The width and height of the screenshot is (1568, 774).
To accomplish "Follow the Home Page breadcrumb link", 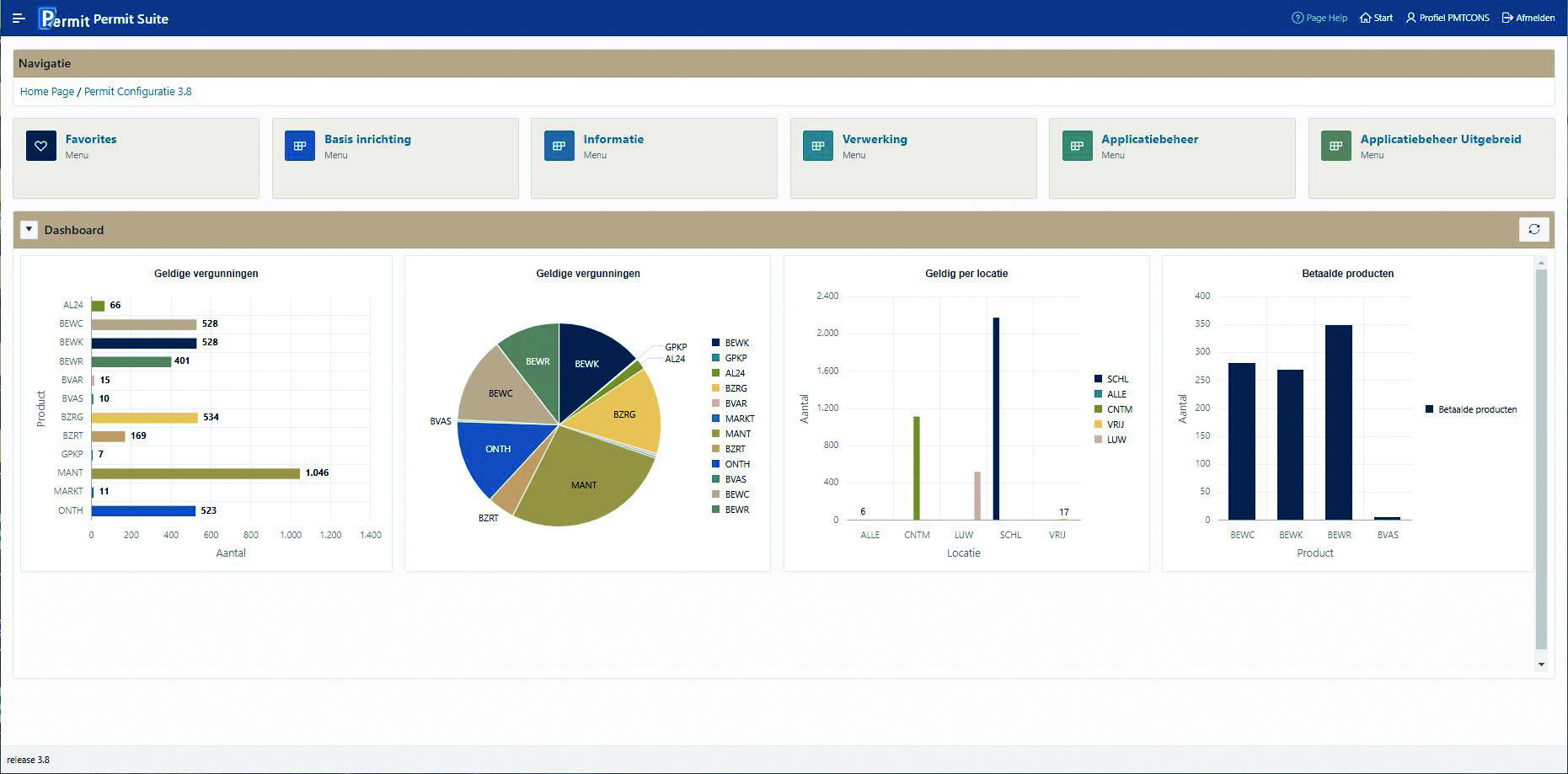I will [x=46, y=91].
